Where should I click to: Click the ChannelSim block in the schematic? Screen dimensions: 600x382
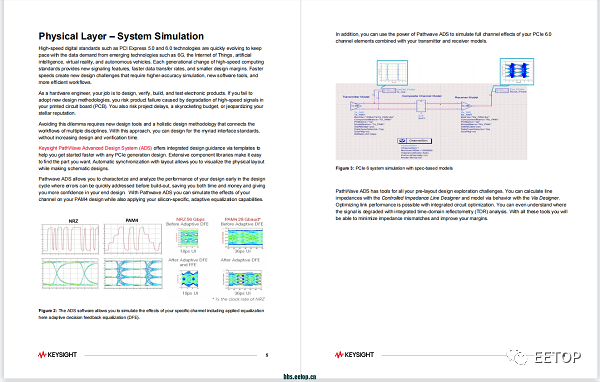coord(414,141)
